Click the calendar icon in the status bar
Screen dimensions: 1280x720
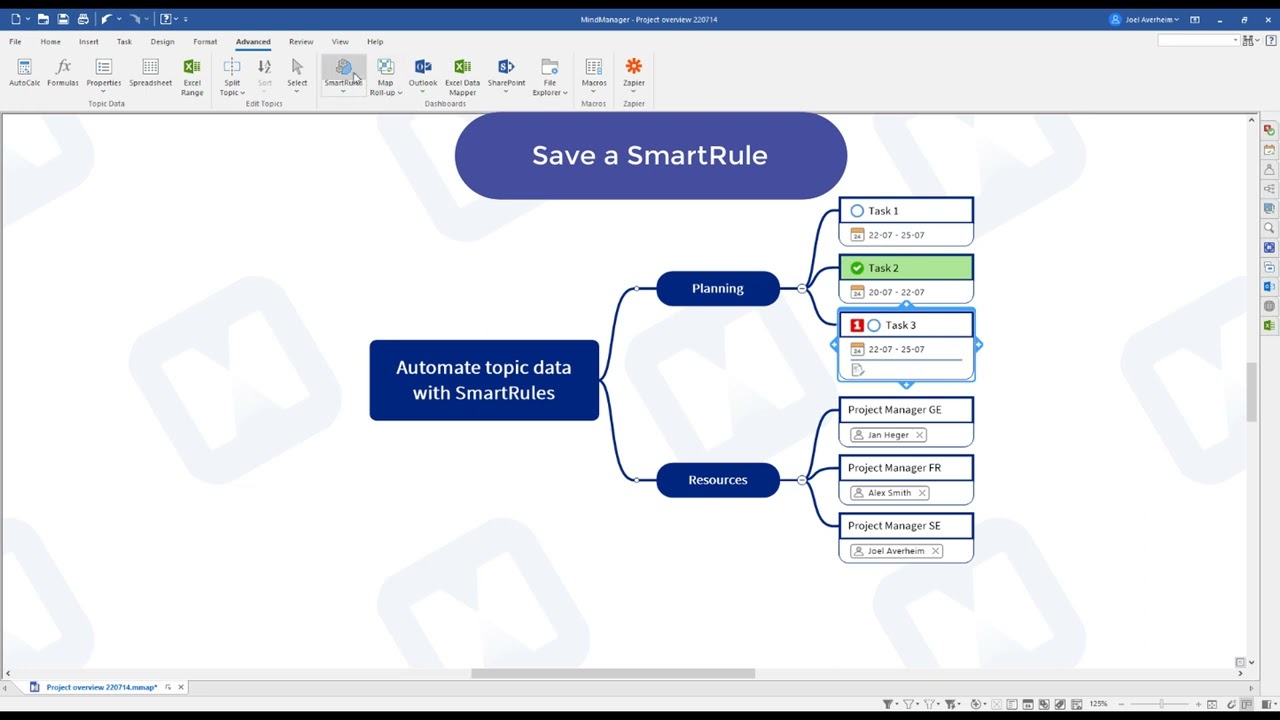1029,704
